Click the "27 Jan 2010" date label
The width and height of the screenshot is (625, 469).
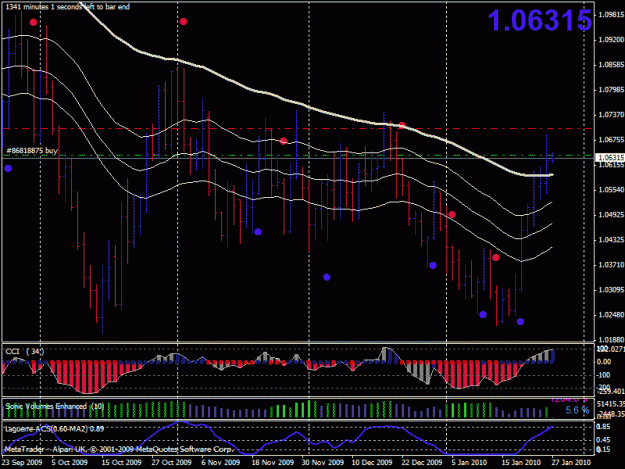tap(571, 463)
